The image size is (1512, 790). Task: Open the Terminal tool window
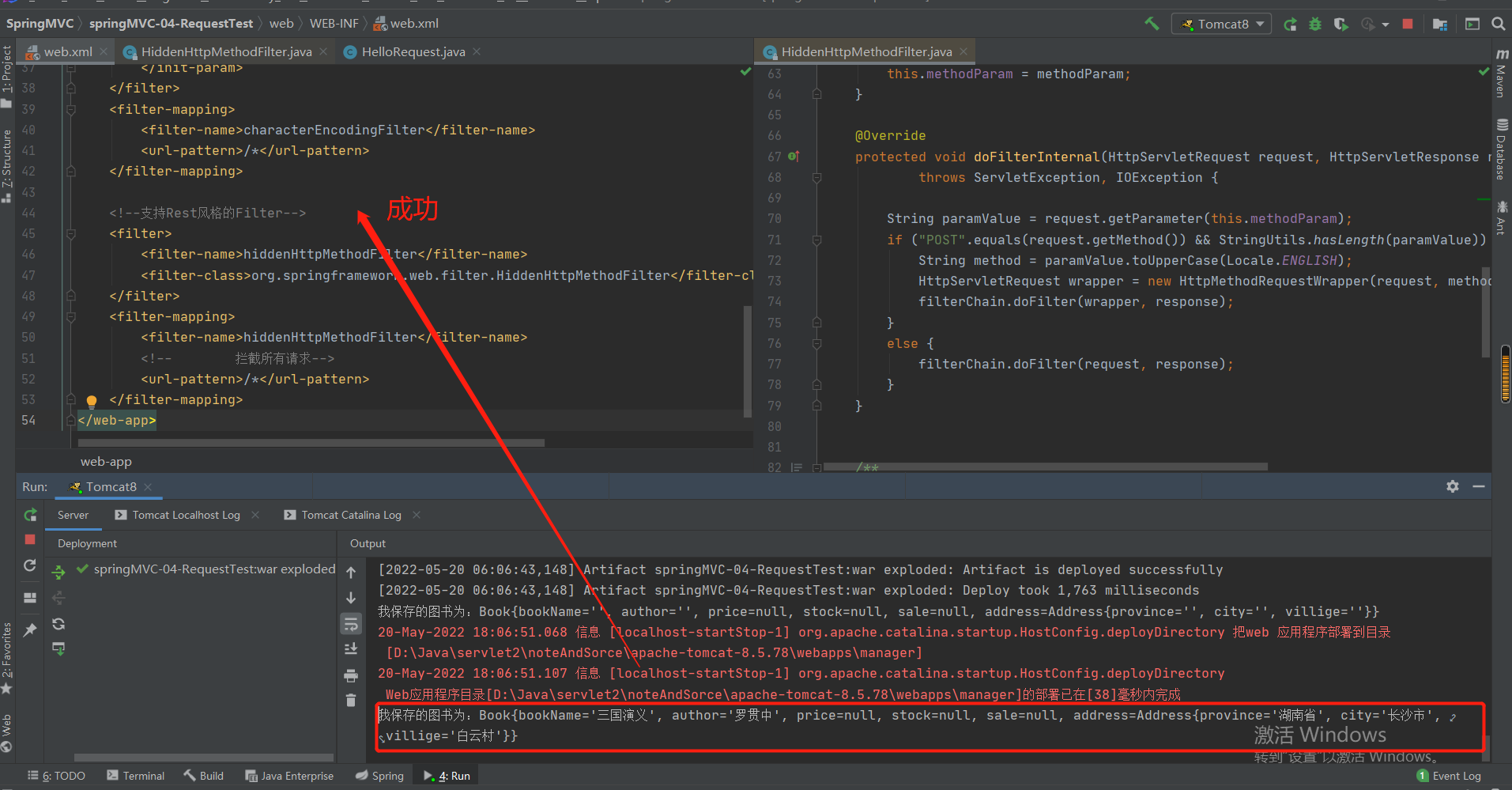(136, 776)
